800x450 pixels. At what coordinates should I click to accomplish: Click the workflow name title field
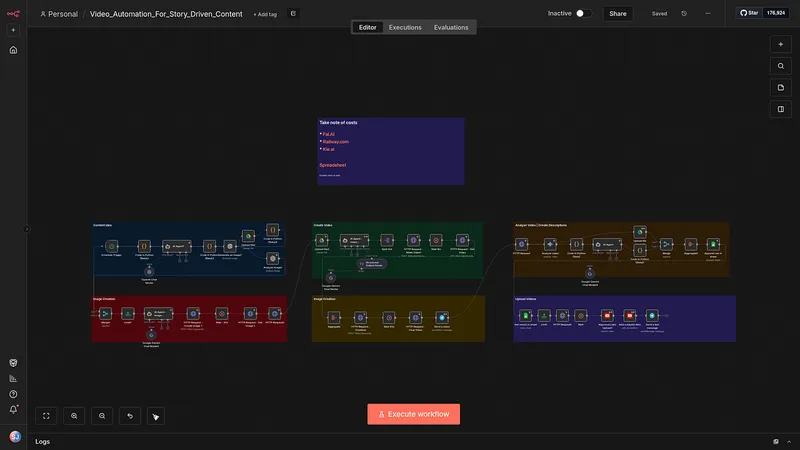click(166, 14)
